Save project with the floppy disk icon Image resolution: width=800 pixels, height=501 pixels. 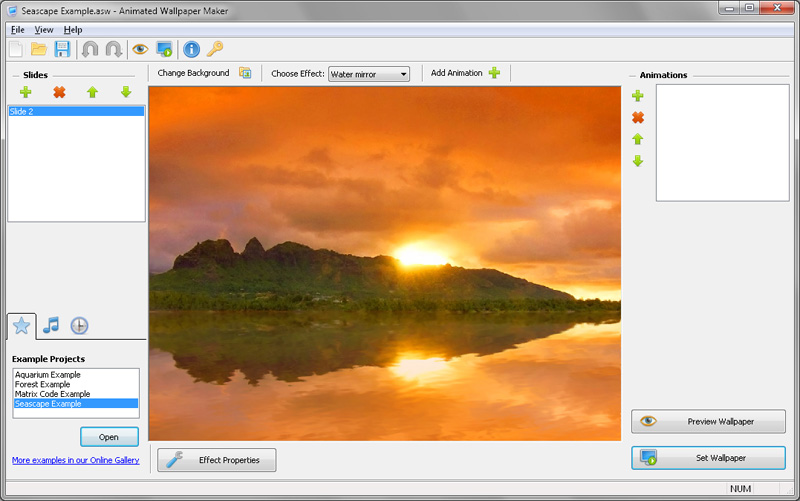click(62, 49)
